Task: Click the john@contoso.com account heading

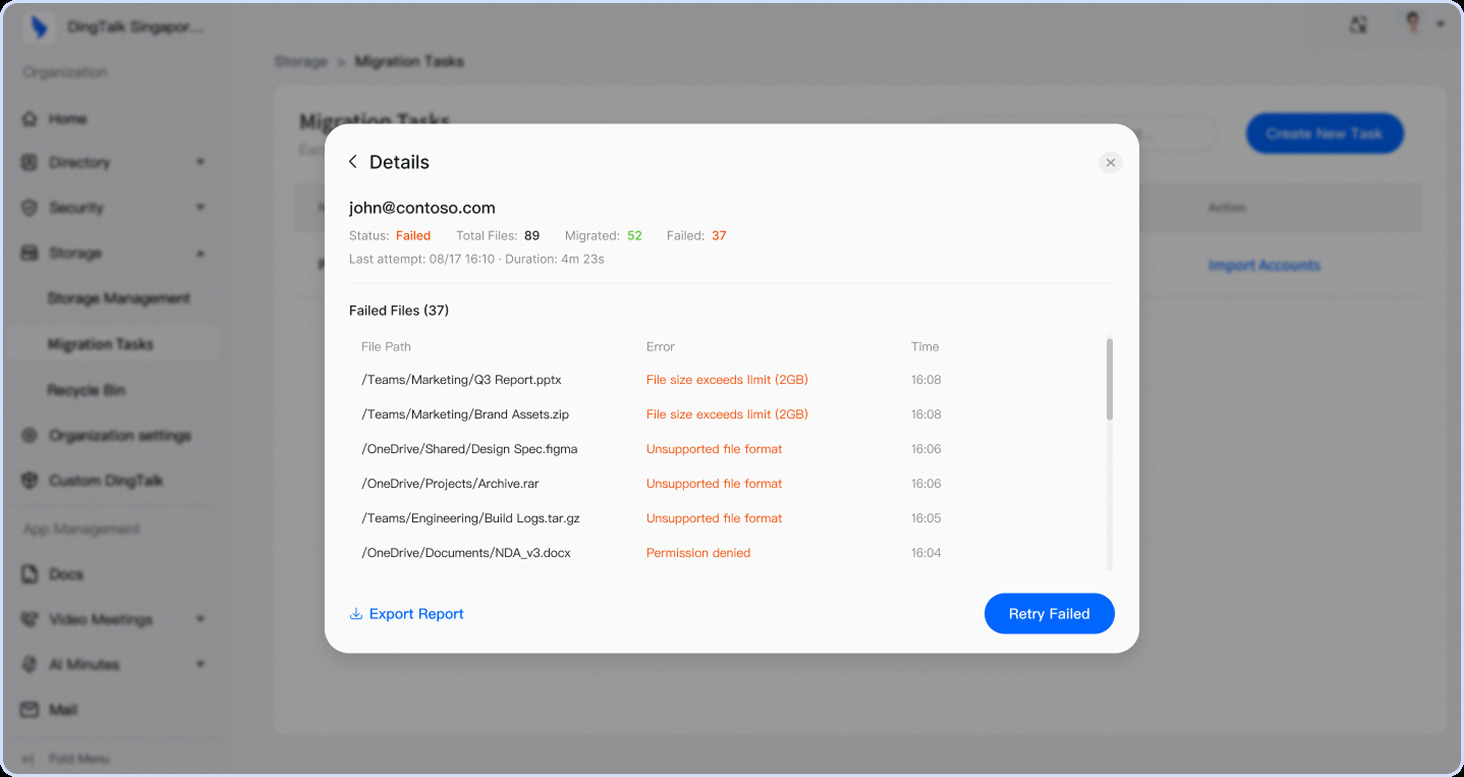Action: pyautogui.click(x=422, y=208)
